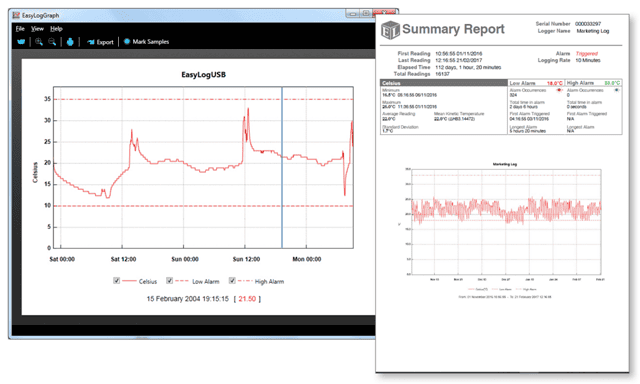Click the First Reading timestamp value

coord(459,54)
